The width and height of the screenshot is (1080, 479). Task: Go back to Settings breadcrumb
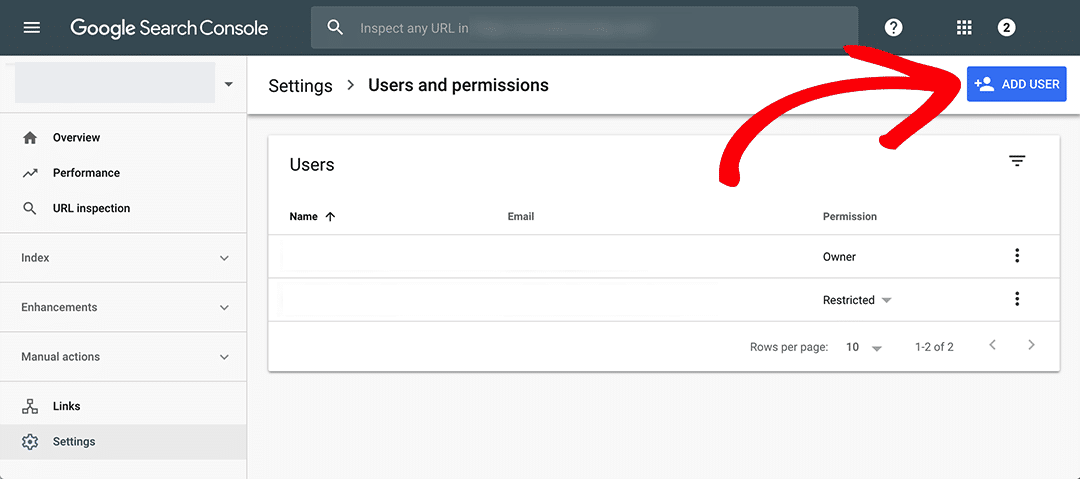tap(300, 85)
